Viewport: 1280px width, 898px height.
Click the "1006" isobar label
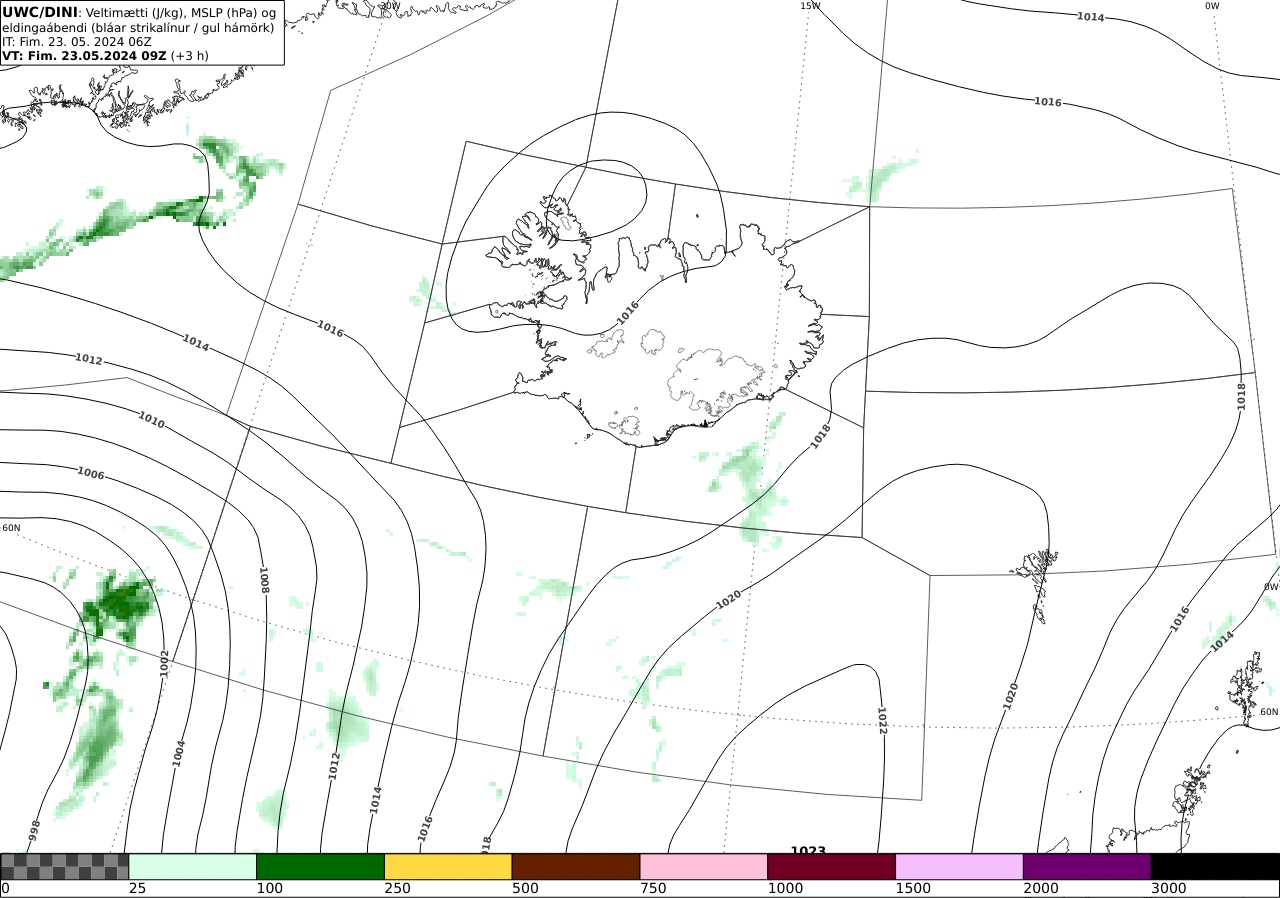(90, 473)
